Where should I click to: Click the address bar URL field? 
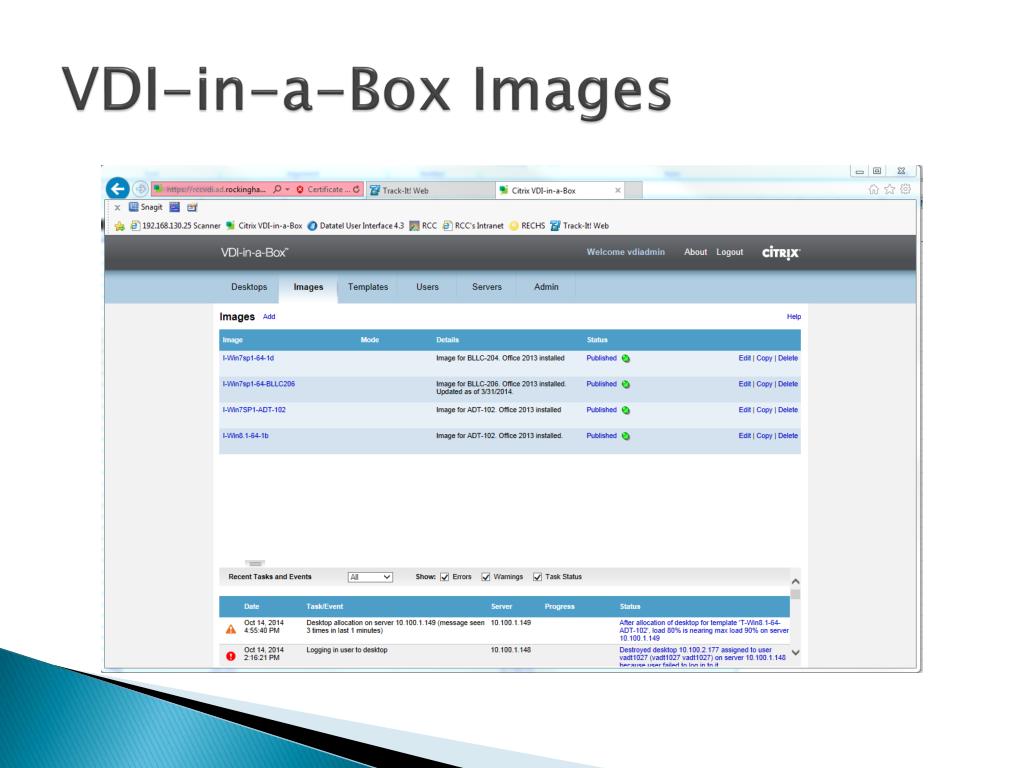(x=212, y=189)
